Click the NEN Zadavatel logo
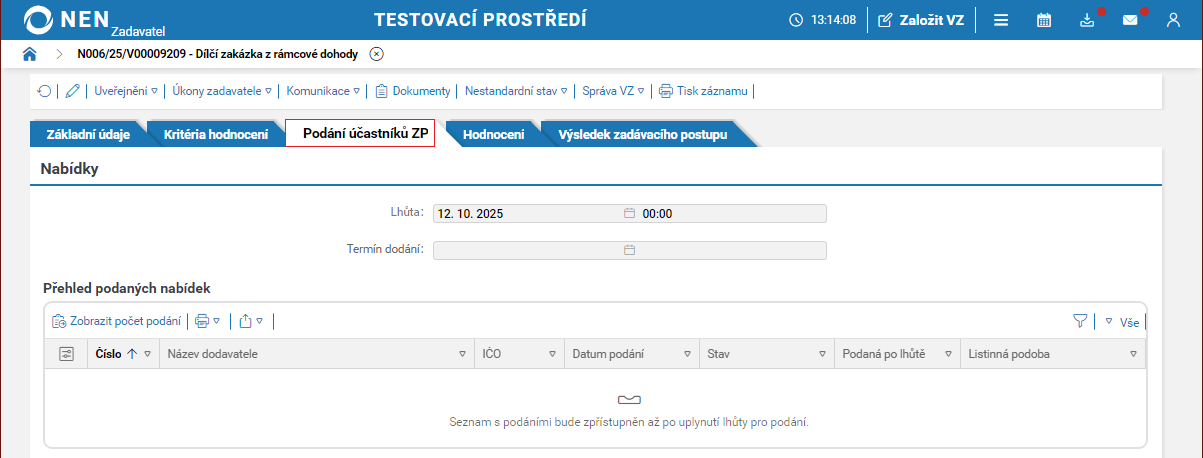This screenshot has height=458, width=1203. click(x=96, y=21)
